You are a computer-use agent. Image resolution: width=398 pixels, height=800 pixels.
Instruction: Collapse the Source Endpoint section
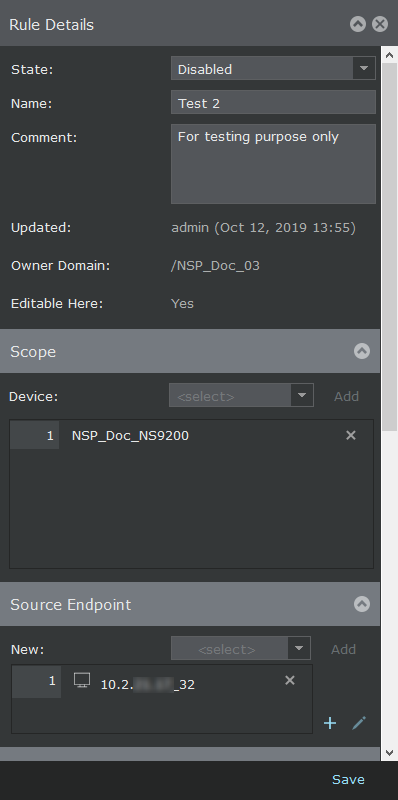click(x=362, y=604)
